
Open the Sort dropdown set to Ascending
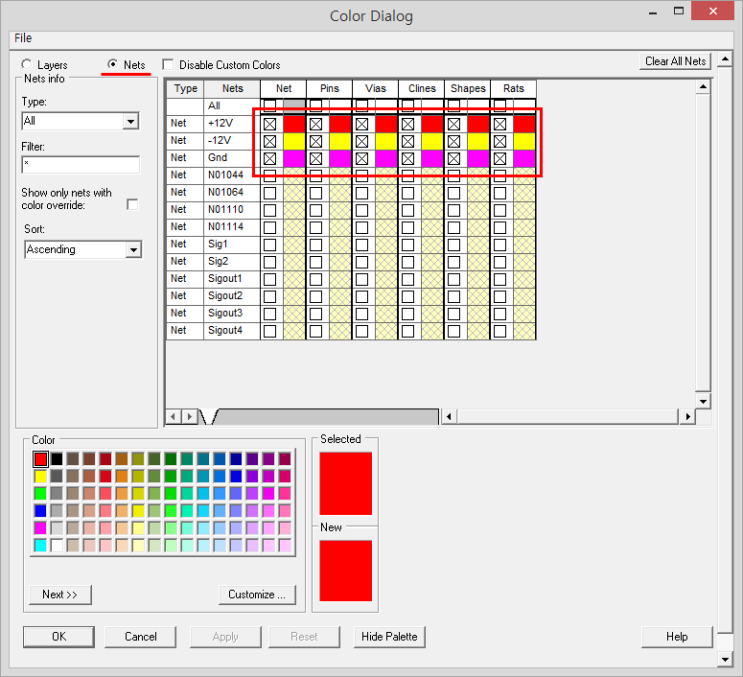tap(133, 250)
